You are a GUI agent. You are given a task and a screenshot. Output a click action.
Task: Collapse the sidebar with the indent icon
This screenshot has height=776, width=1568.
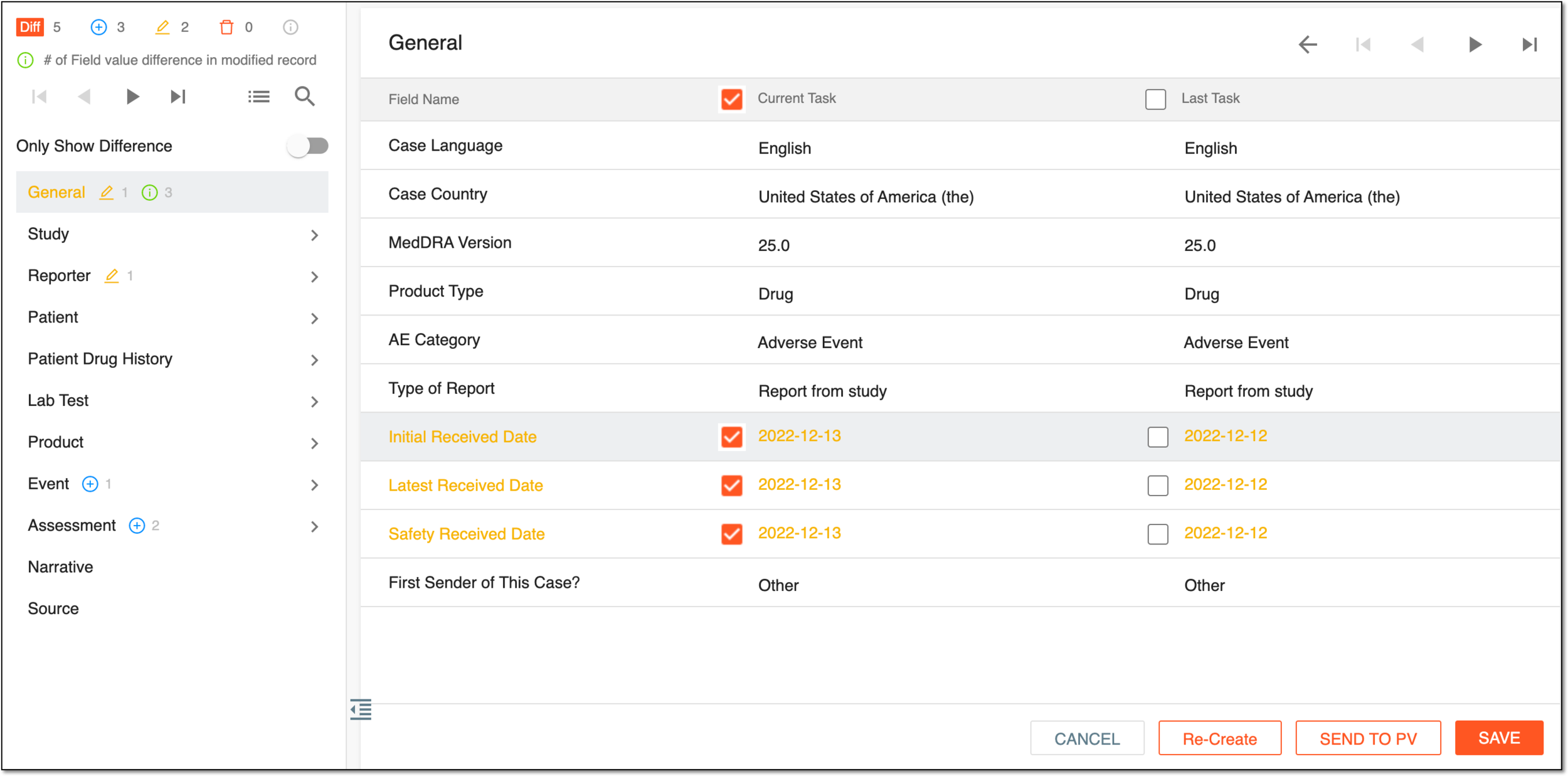pyautogui.click(x=361, y=709)
